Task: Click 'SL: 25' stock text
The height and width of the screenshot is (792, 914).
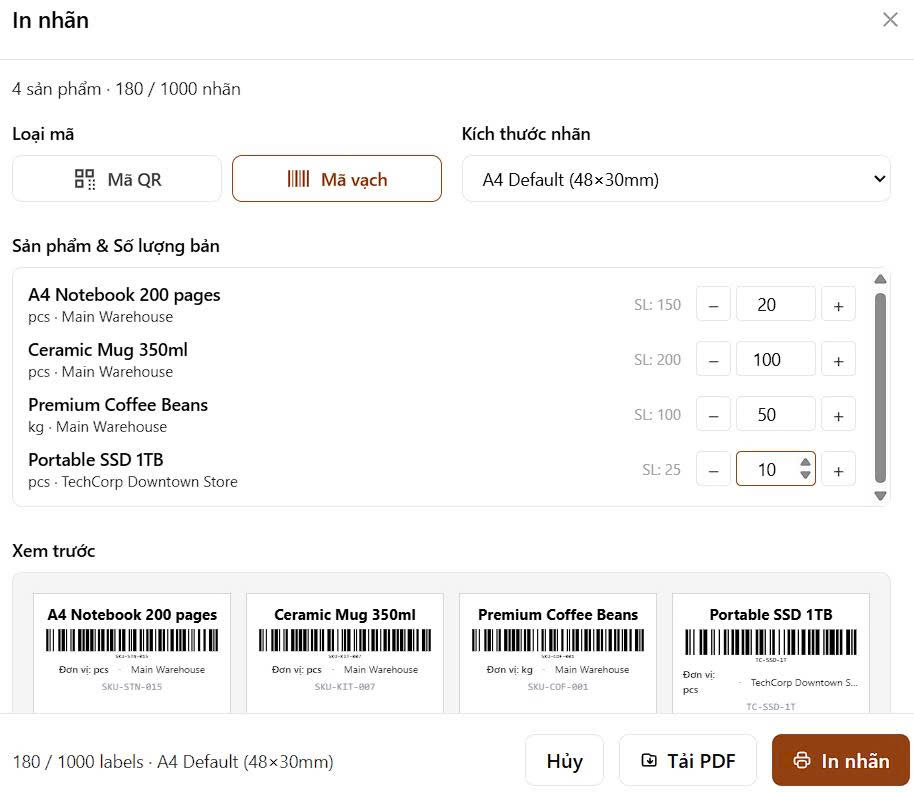Action: (x=662, y=470)
